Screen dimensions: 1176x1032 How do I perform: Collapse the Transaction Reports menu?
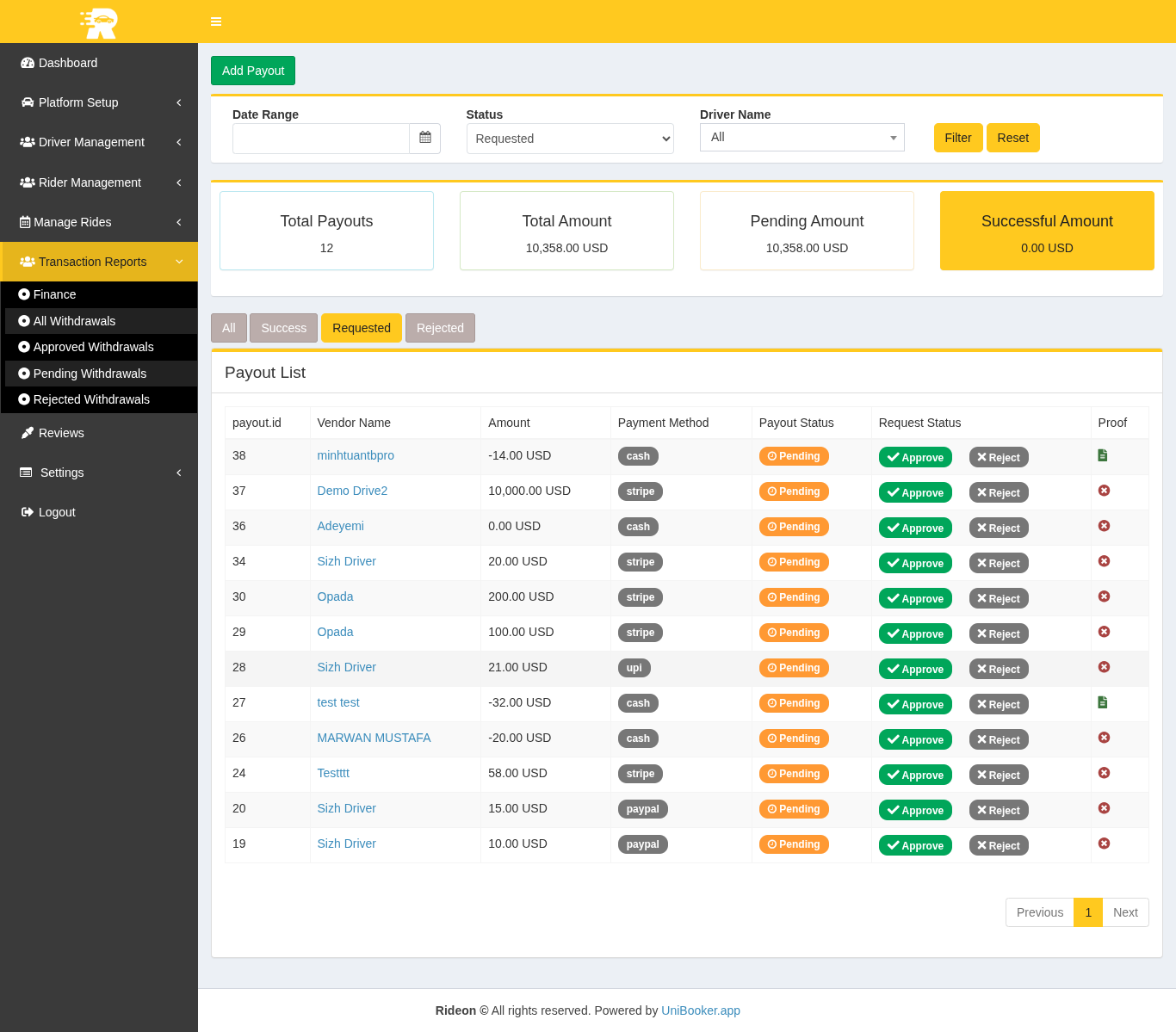point(99,262)
